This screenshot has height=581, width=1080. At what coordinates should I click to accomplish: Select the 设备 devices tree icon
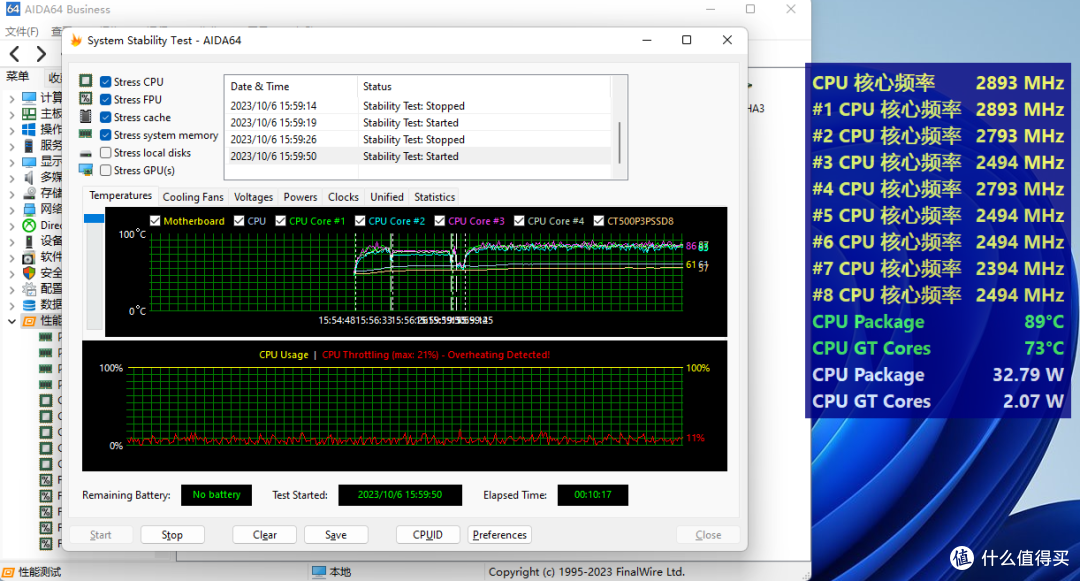29,241
